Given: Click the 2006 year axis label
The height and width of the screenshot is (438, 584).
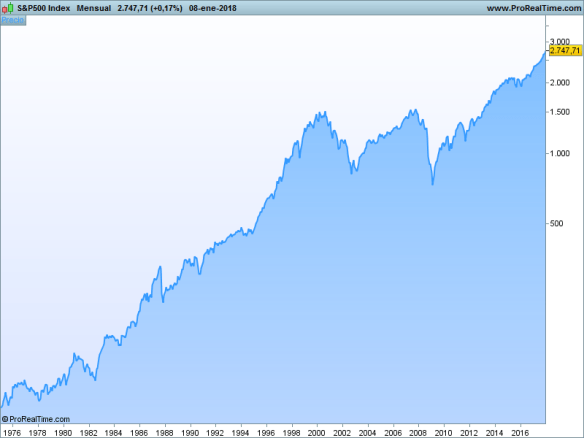Looking at the screenshot, I should 393,433.
